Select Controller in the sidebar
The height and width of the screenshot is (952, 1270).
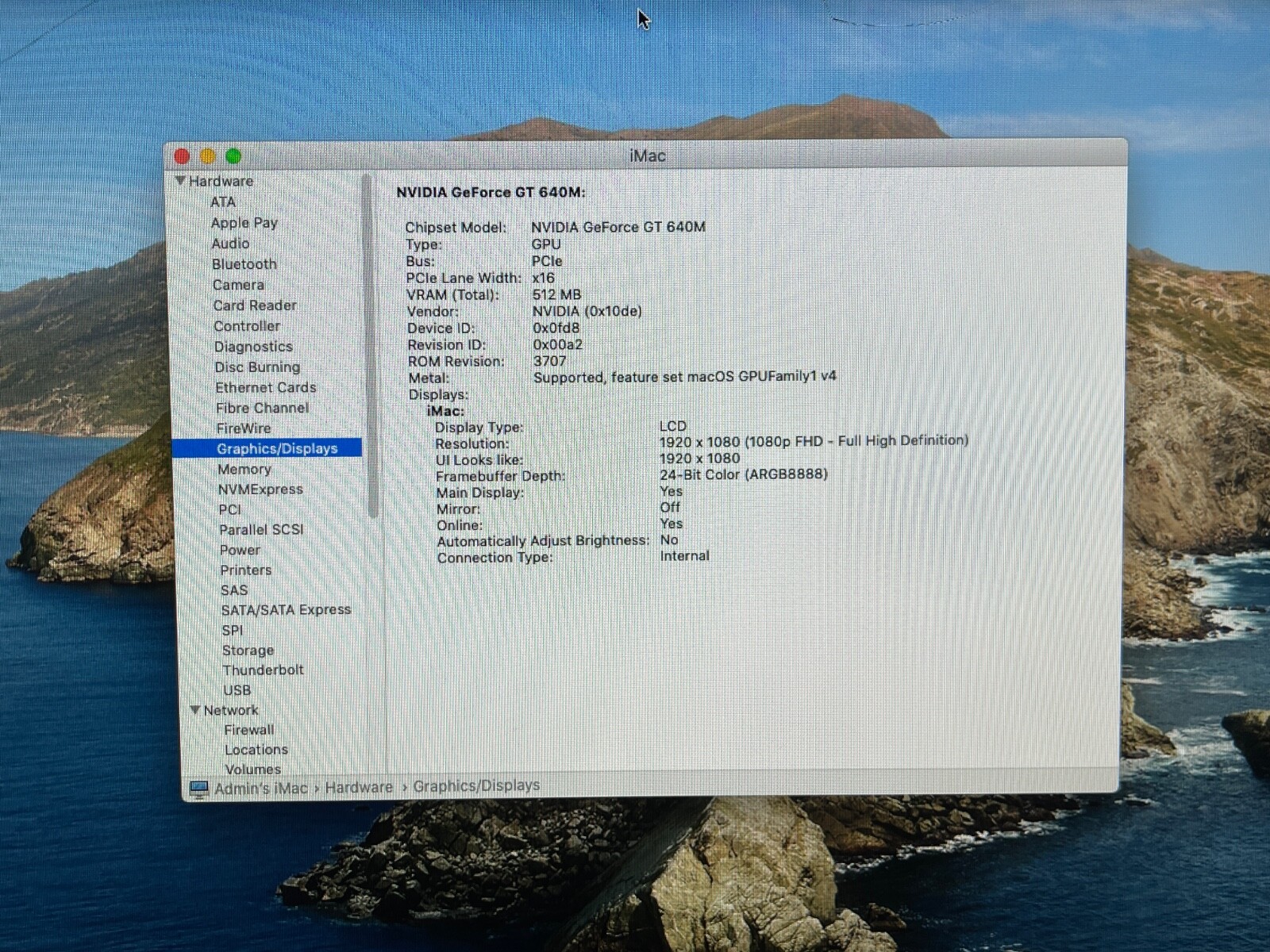coord(247,326)
